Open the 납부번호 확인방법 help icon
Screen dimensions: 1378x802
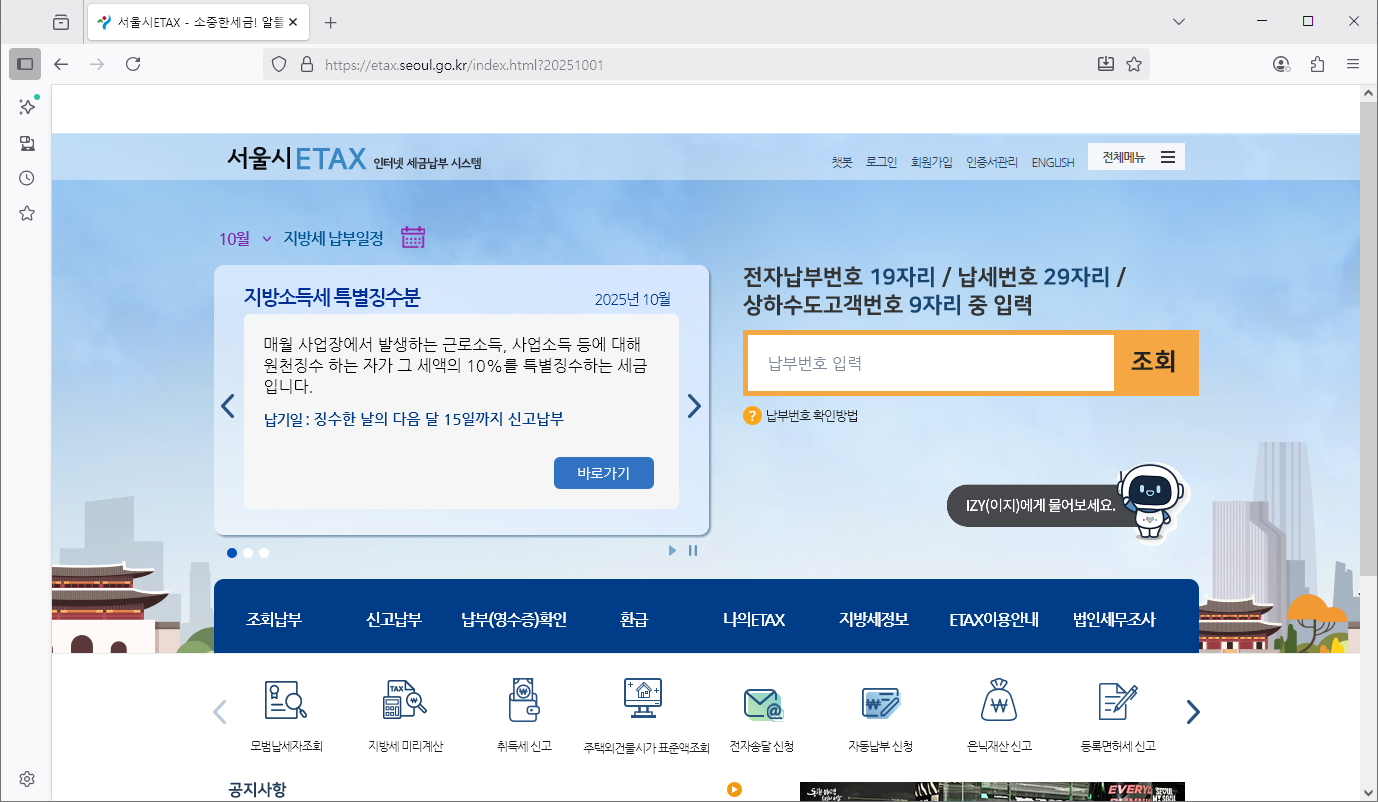click(752, 414)
